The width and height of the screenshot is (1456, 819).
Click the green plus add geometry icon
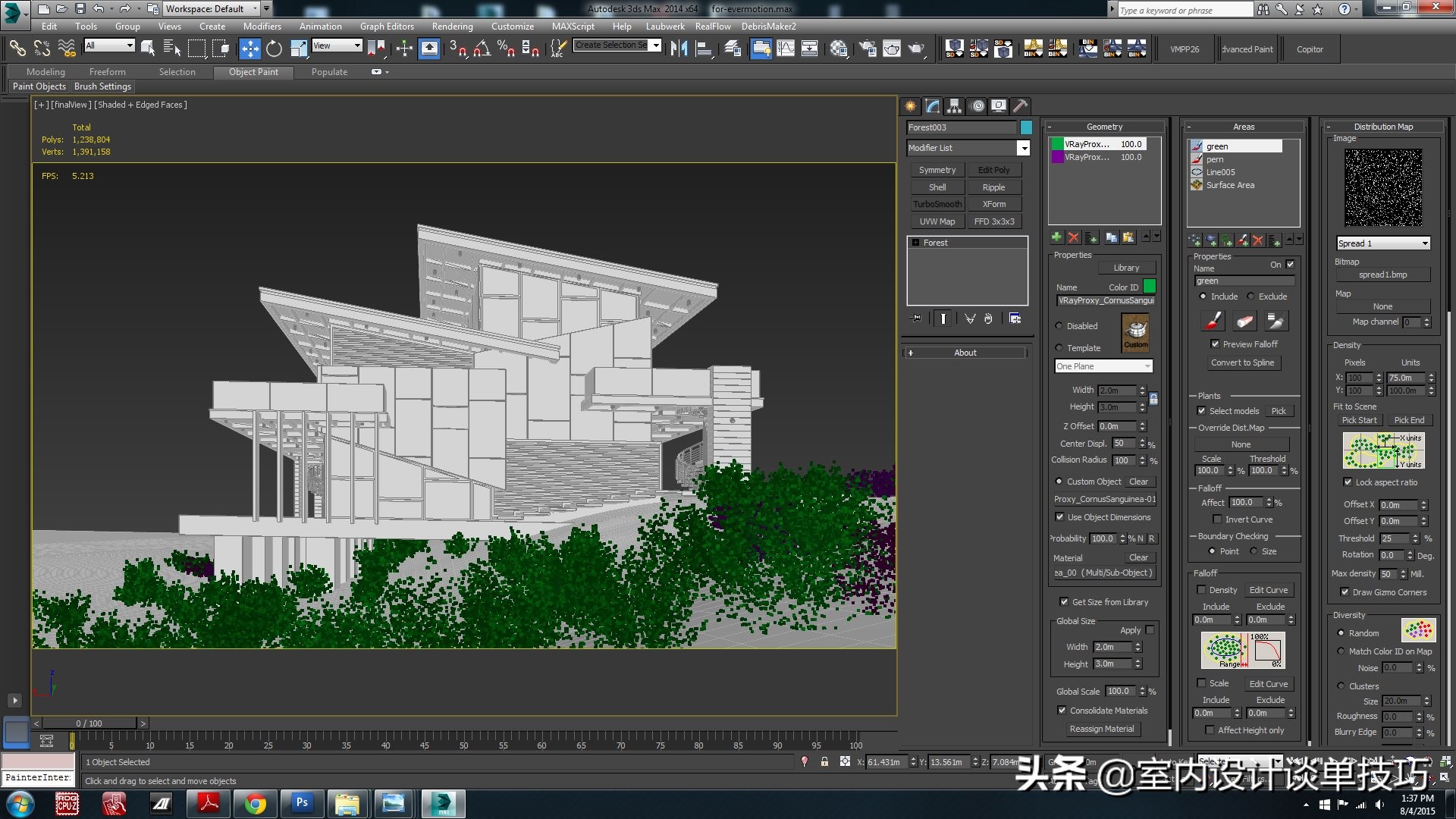[1056, 237]
